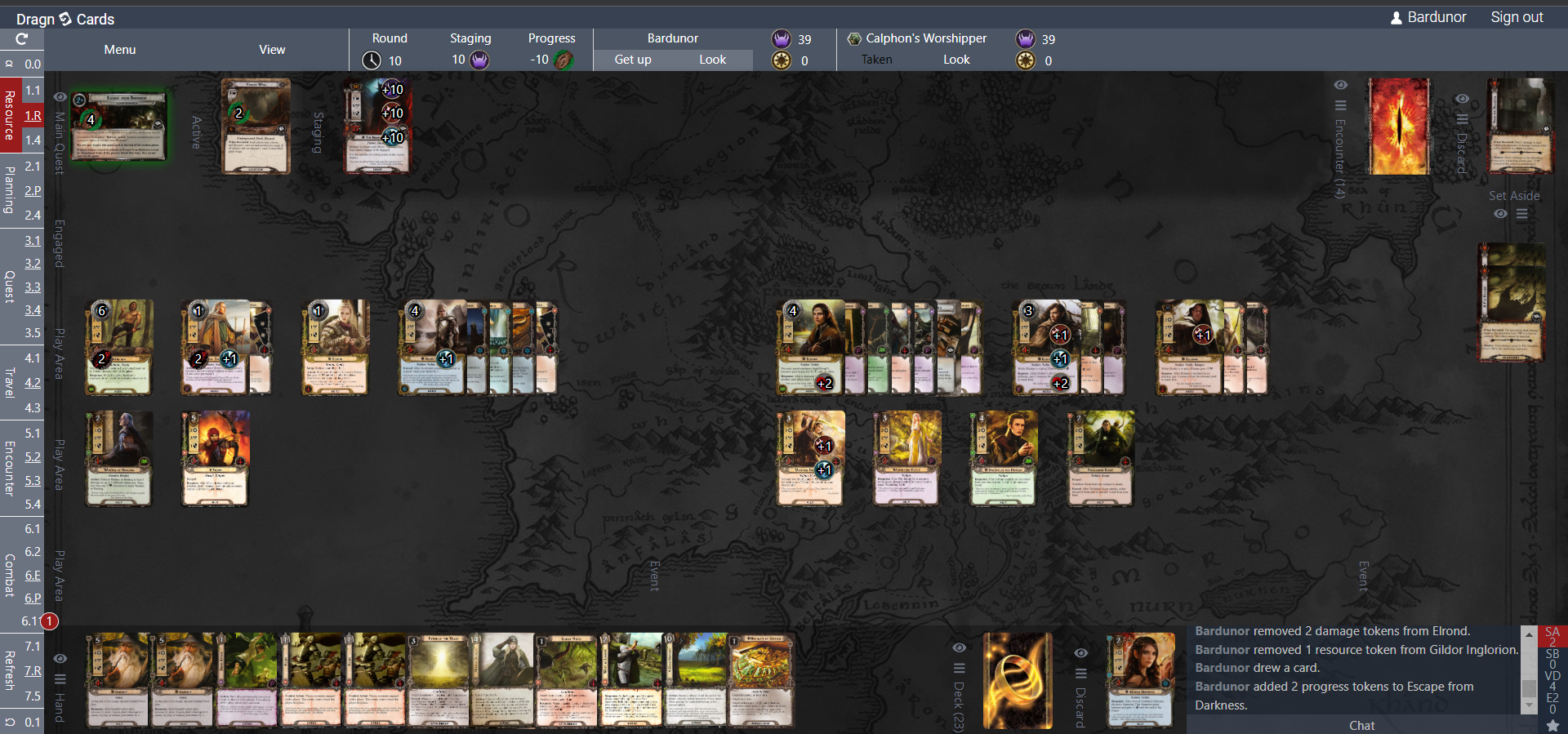Open the player Deck hamburger menu
This screenshot has height=734, width=1568.
959,668
